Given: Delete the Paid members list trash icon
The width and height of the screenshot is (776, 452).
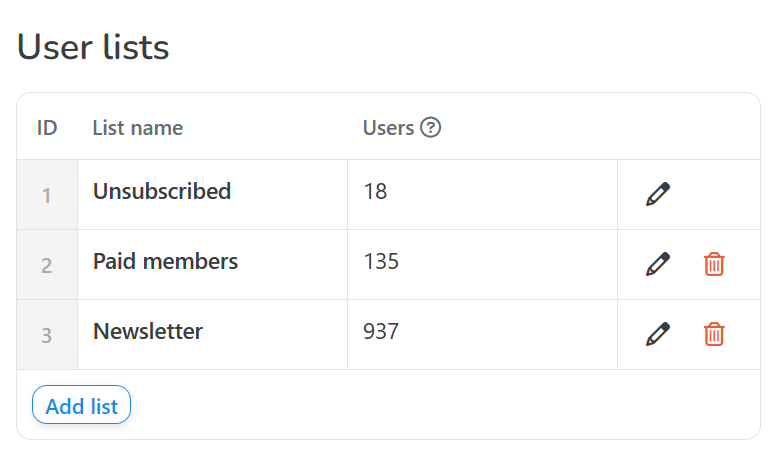Looking at the screenshot, I should point(714,264).
